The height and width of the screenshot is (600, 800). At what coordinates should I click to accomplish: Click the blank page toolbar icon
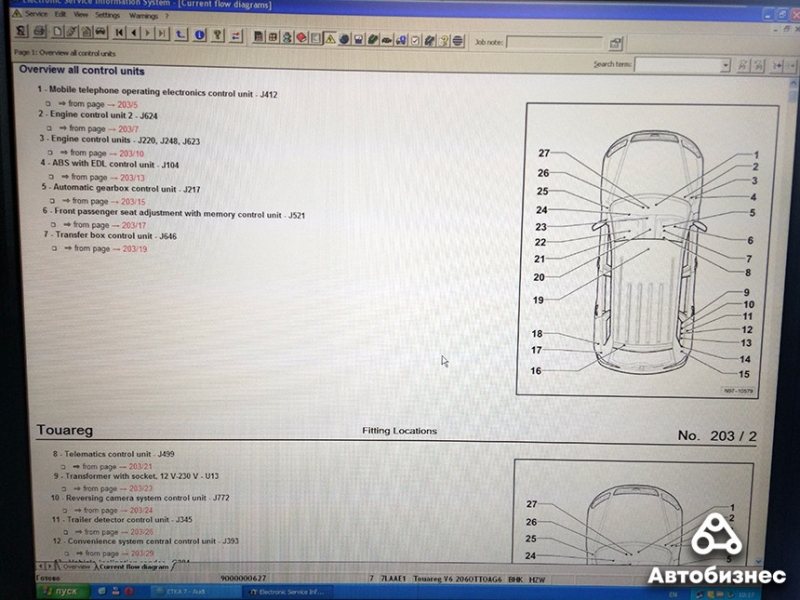point(57,32)
